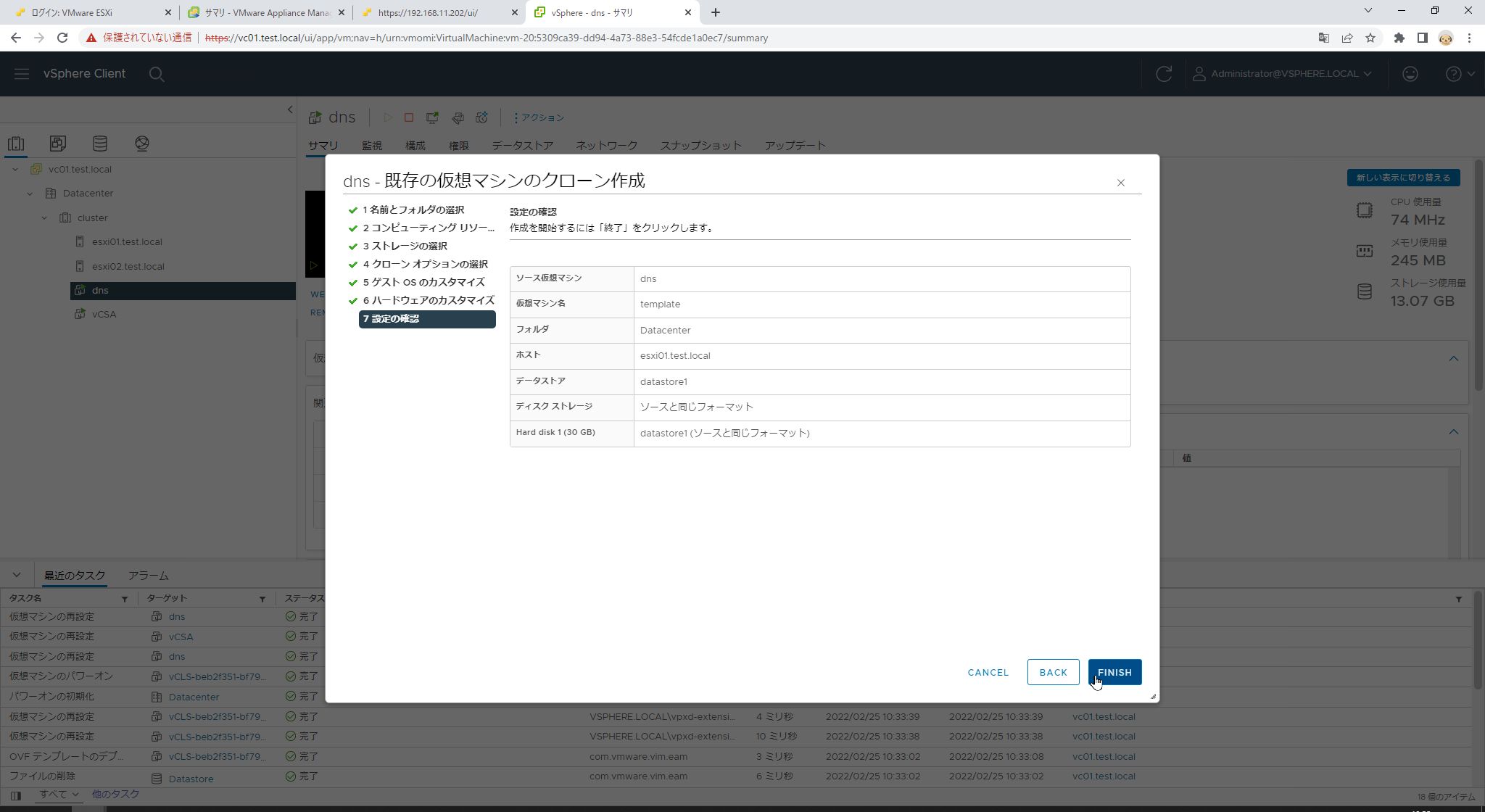Screen dimensions: 1485x812
Task: Select esxi01.test.local host in tree
Action: 127,242
